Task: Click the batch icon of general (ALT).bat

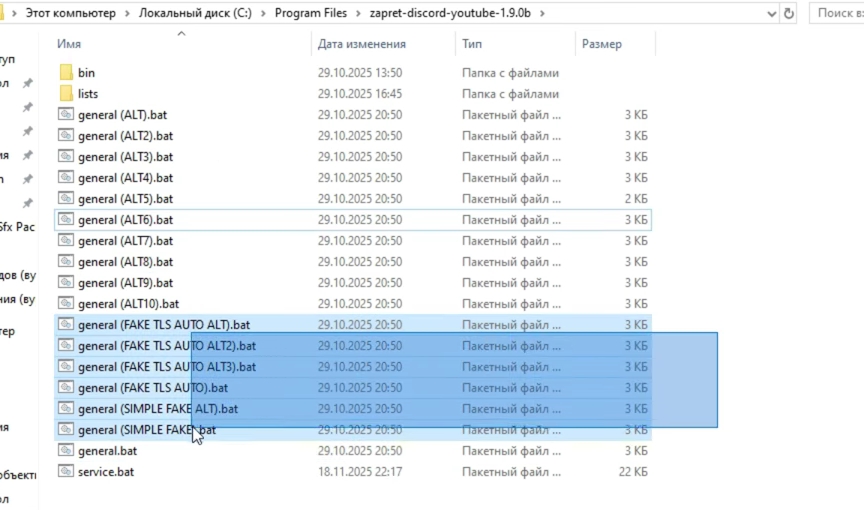Action: [x=66, y=114]
